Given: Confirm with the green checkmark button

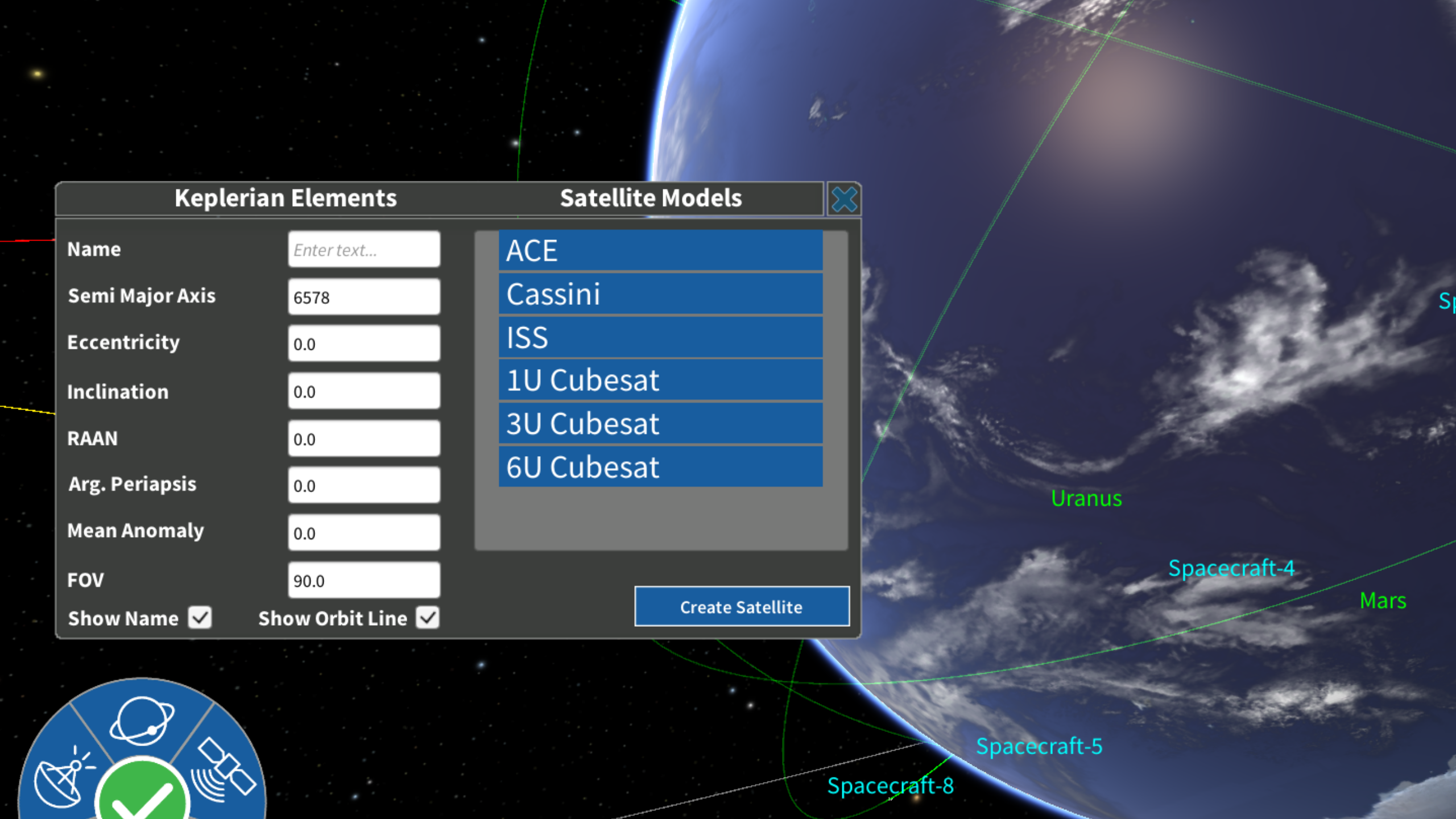Looking at the screenshot, I should click(x=142, y=791).
